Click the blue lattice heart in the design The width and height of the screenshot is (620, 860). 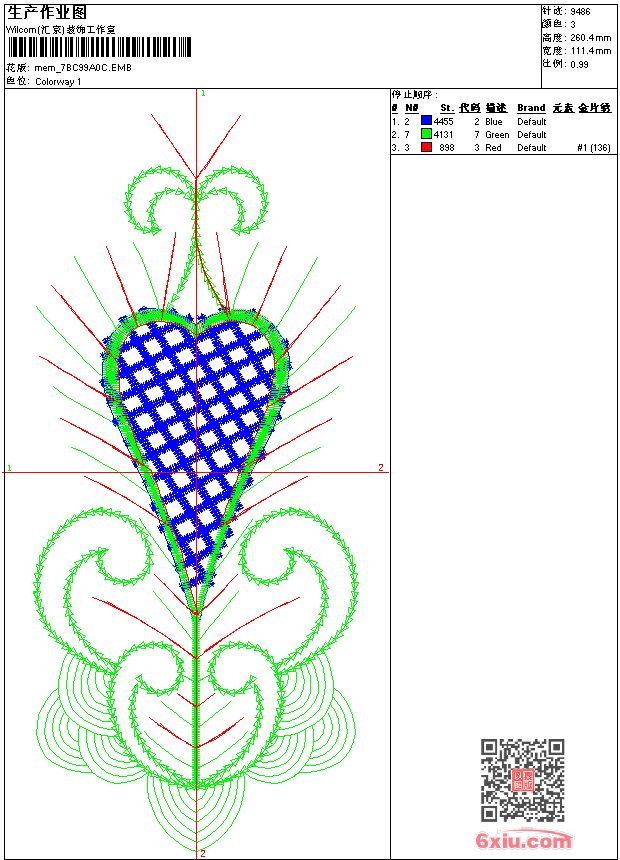coord(196,450)
